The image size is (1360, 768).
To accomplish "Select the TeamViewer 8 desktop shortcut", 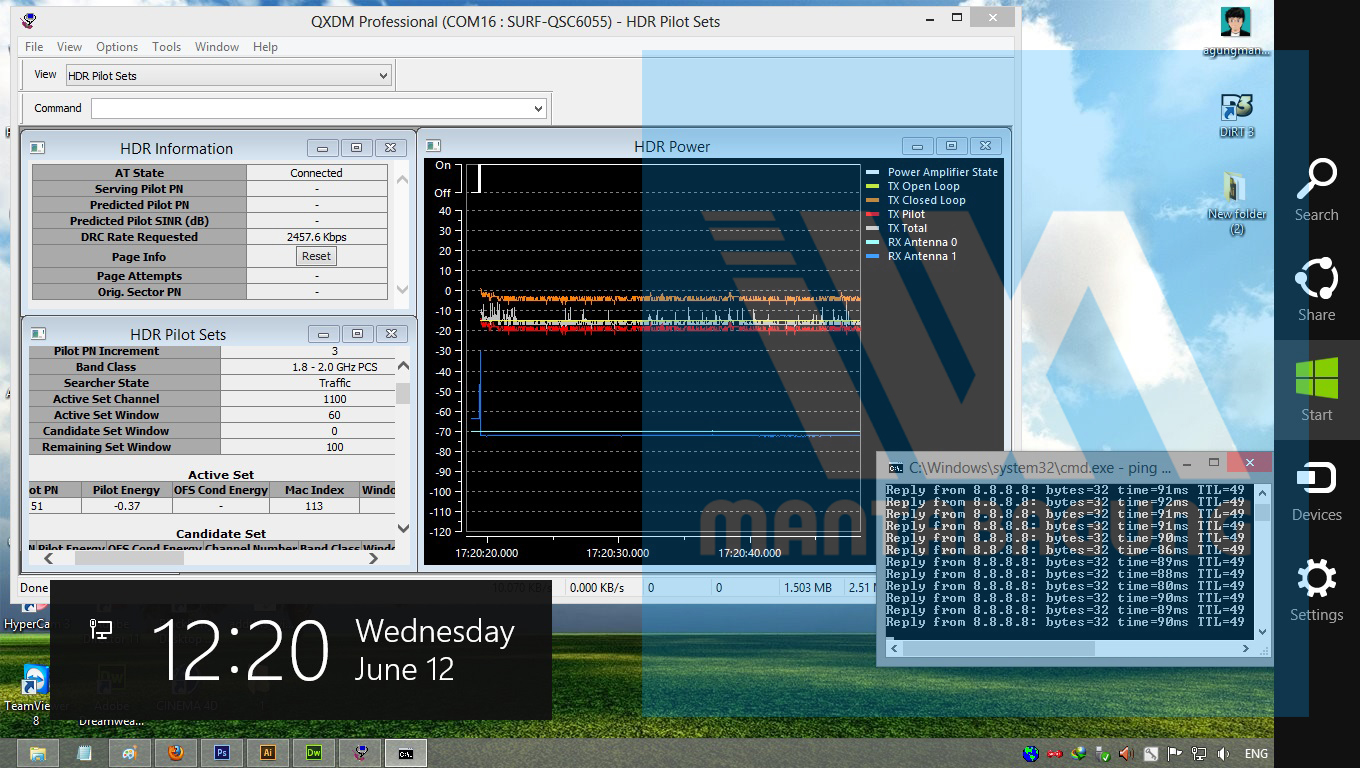I will [x=34, y=695].
